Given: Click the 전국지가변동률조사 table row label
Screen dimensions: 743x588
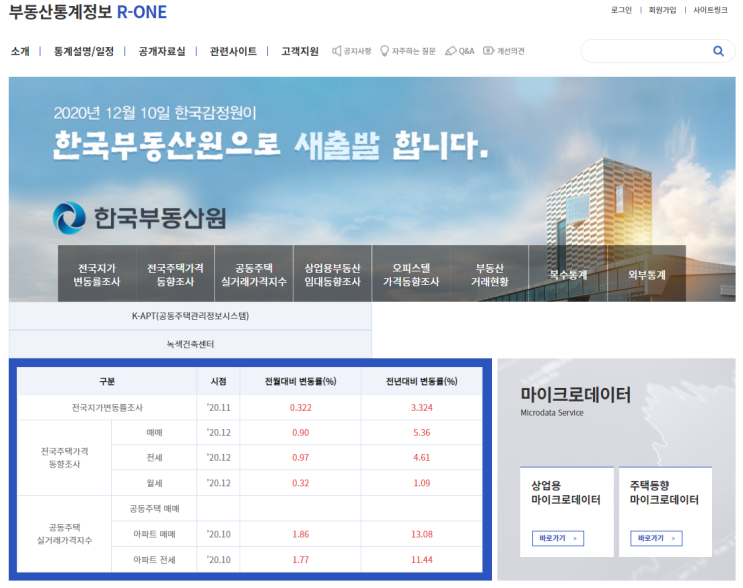Looking at the screenshot, I should point(107,407).
